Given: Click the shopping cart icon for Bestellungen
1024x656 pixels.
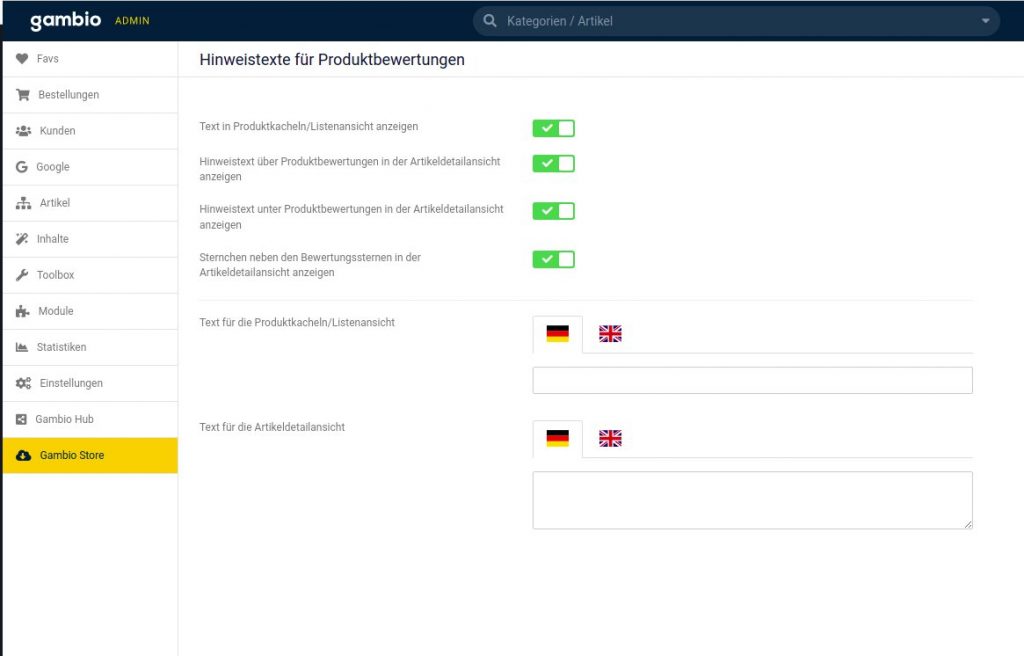Looking at the screenshot, I should pos(22,95).
